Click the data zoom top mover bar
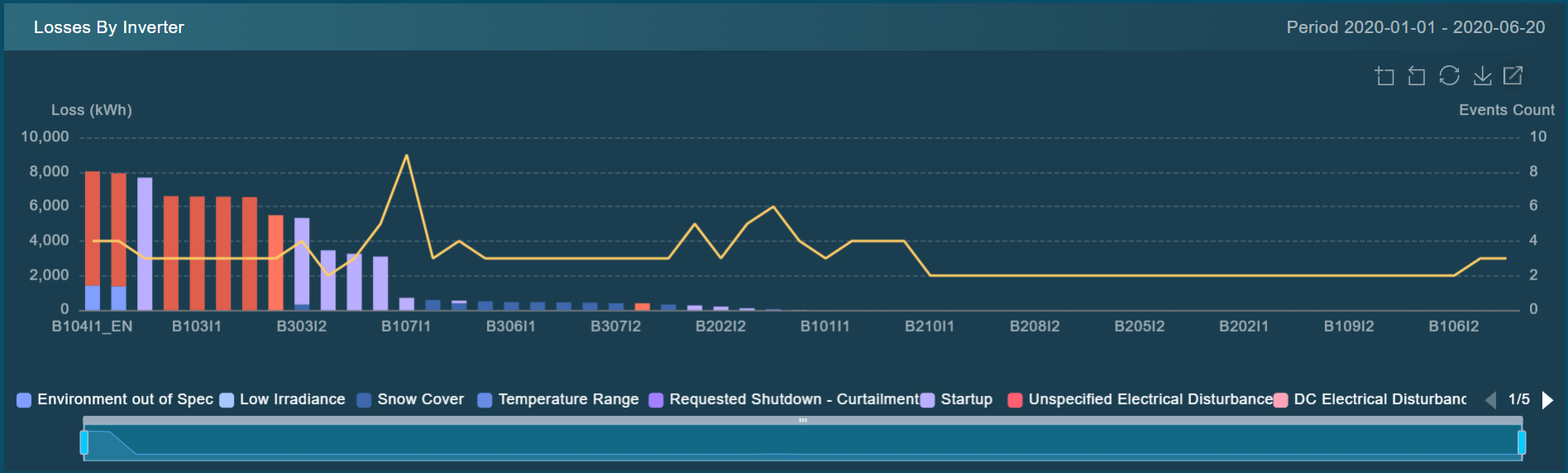The height and width of the screenshot is (473, 1568). 803,420
